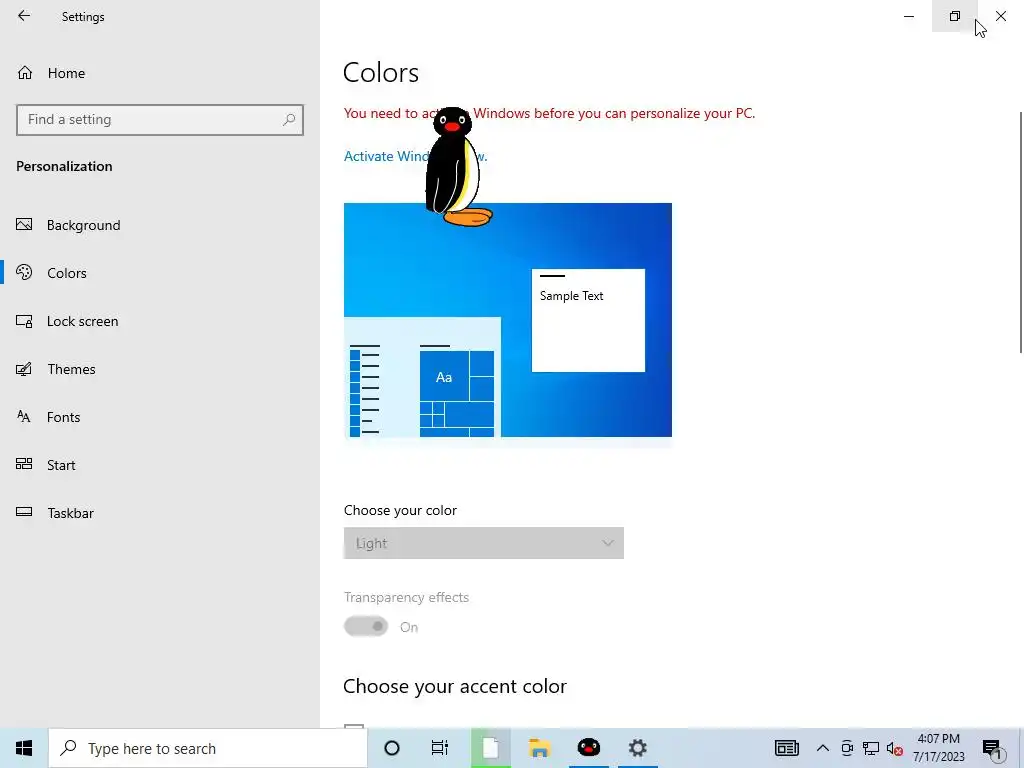Focus the Find a setting search field
Image resolution: width=1024 pixels, height=768 pixels.
point(160,120)
